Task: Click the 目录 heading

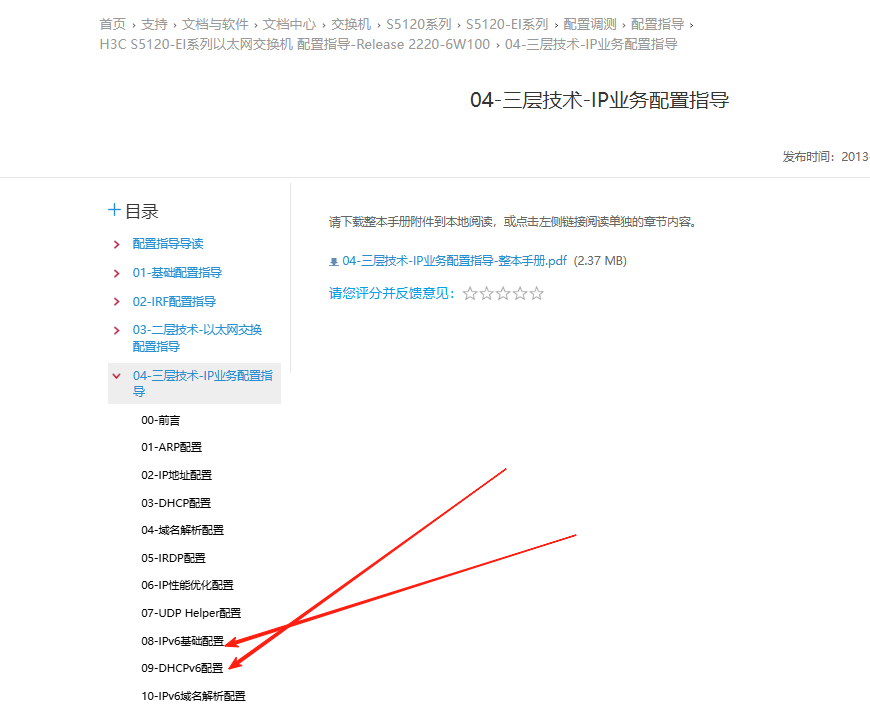Action: pos(142,211)
